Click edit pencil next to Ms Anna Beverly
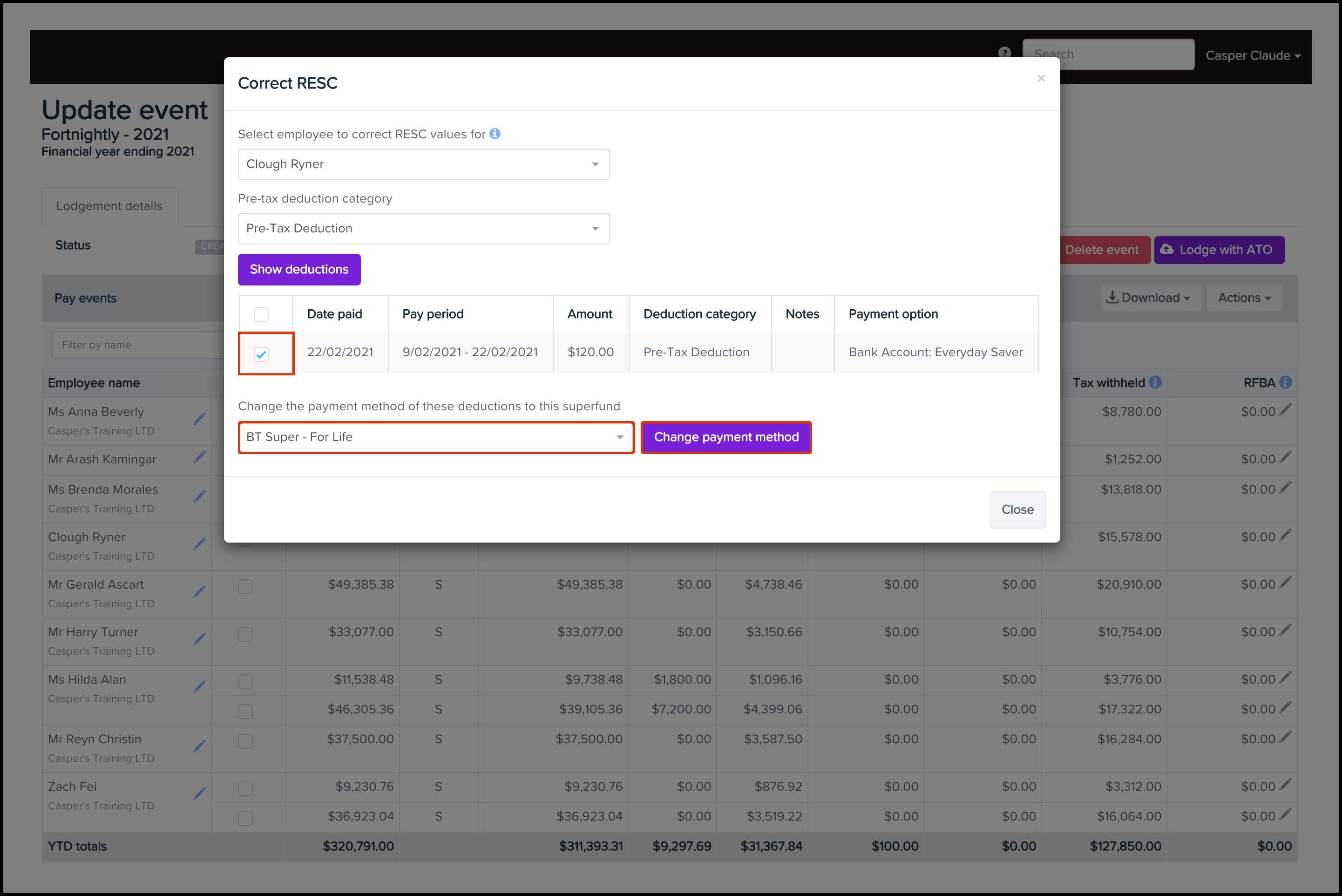 pos(199,419)
